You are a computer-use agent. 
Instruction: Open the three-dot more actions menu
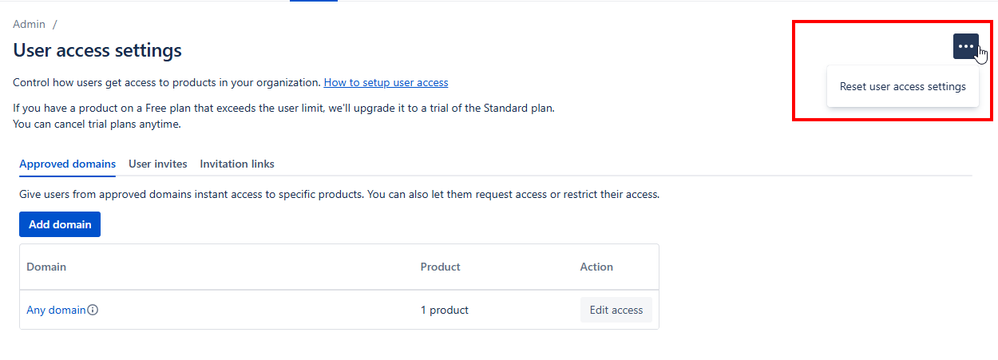click(x=966, y=46)
